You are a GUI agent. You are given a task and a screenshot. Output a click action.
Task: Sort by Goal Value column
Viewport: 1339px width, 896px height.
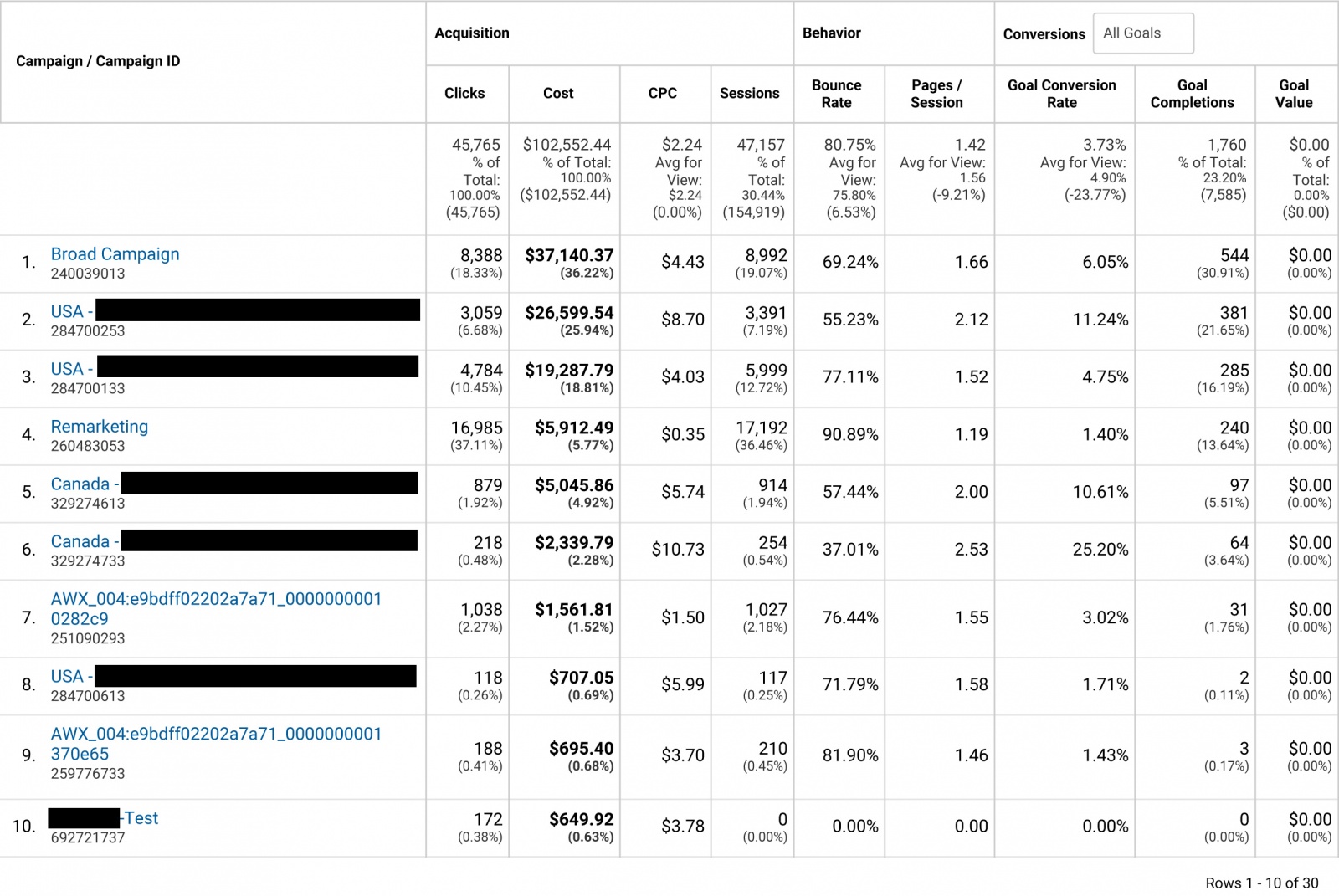(x=1294, y=95)
